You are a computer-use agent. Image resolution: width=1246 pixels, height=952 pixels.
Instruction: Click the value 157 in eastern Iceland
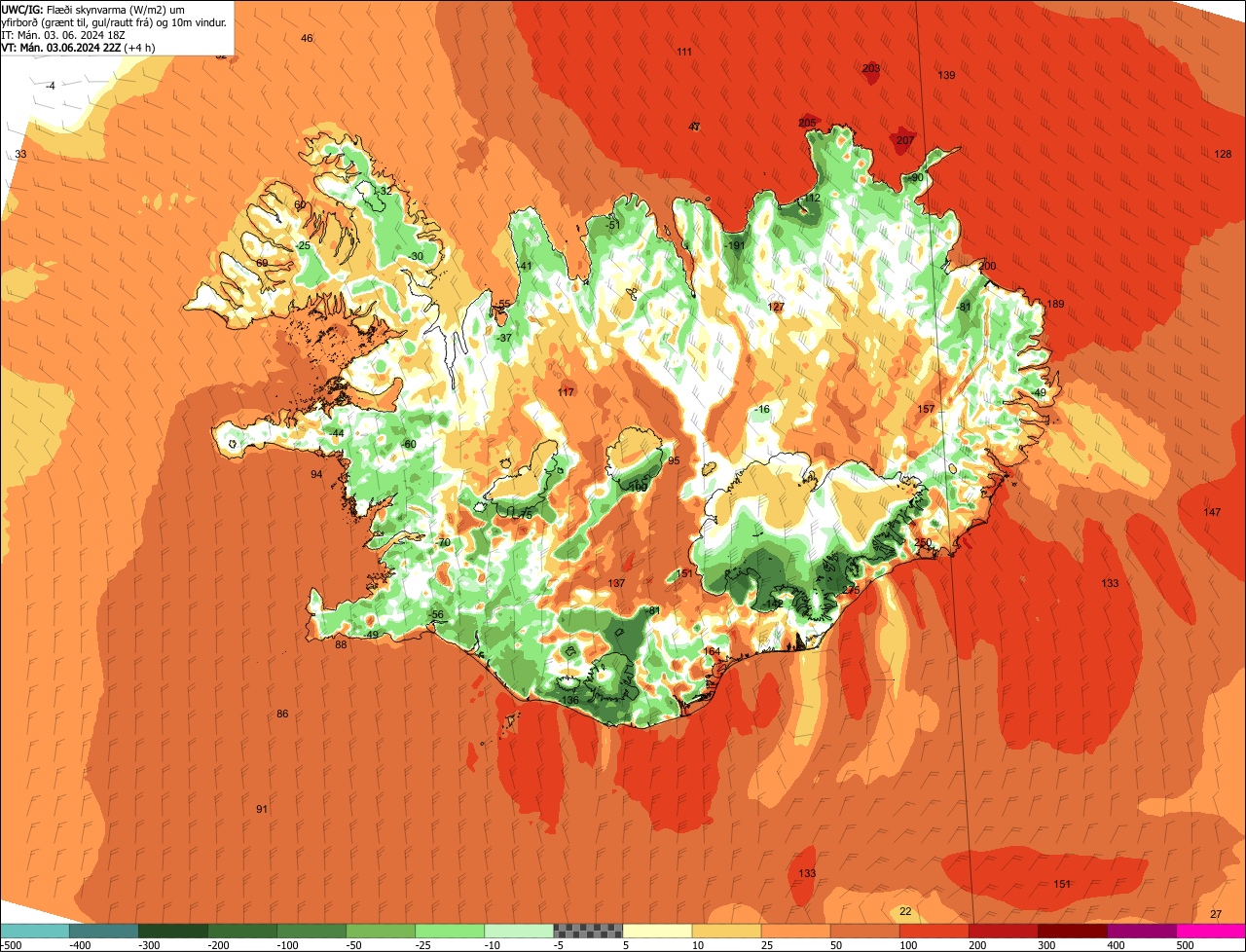[926, 409]
